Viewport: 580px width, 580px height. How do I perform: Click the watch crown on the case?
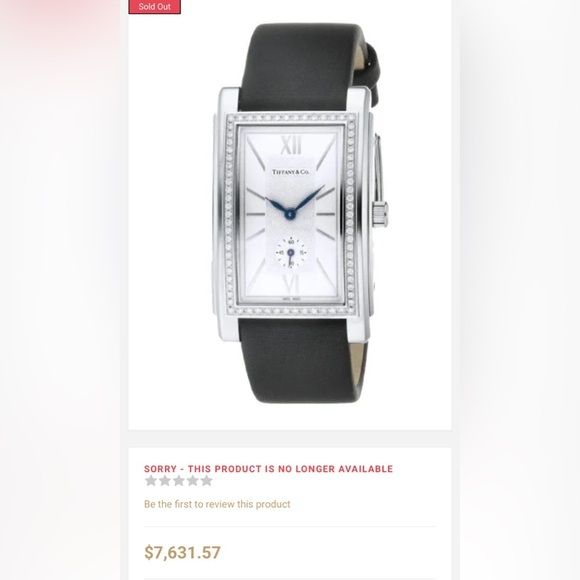point(380,214)
